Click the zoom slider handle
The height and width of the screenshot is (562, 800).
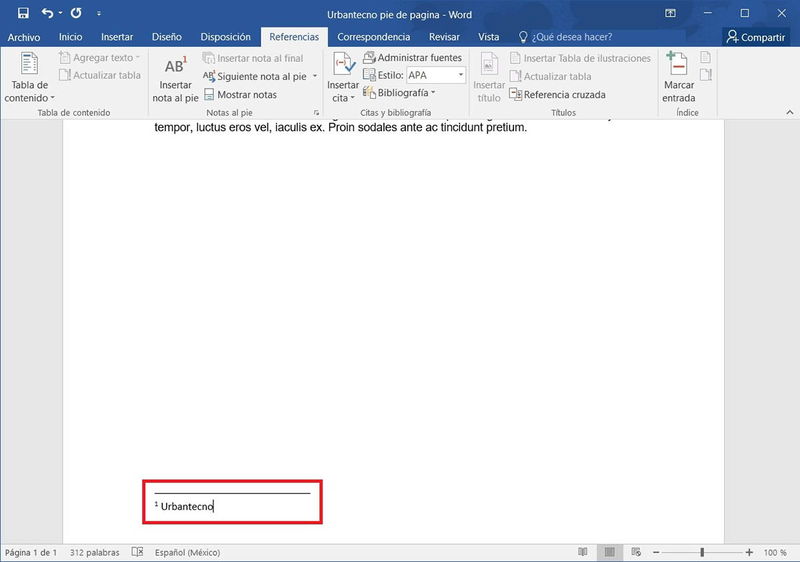(x=703, y=552)
